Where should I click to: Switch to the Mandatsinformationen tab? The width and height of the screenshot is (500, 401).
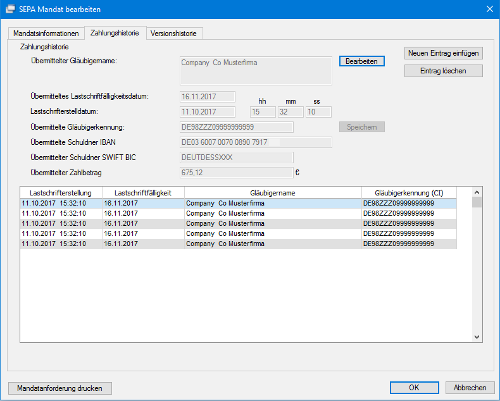[x=46, y=33]
